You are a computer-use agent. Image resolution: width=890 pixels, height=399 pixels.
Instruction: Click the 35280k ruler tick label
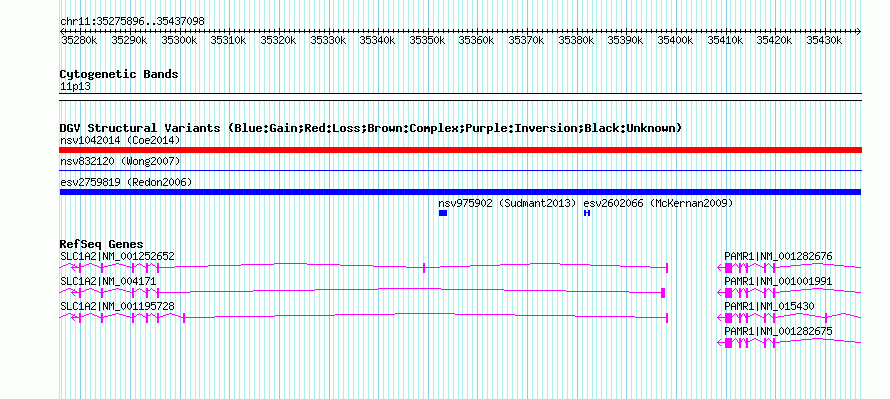pos(79,40)
